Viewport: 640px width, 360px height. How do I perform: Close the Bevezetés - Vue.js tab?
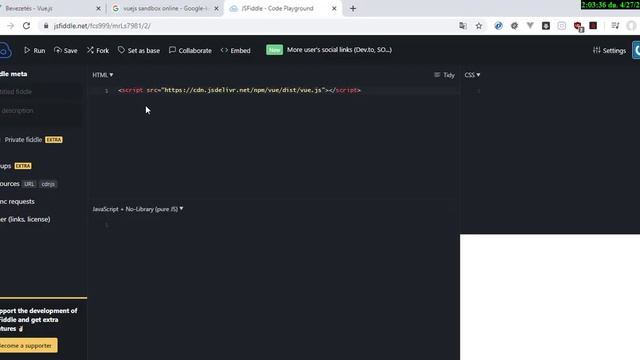[98, 8]
